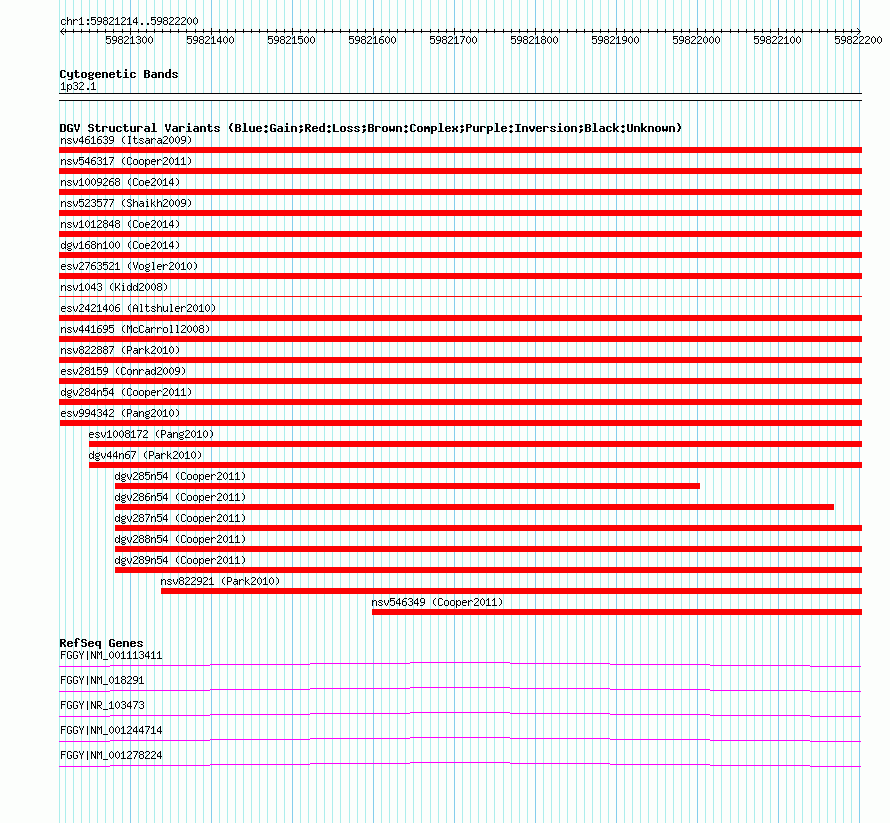Click the dgv168n100 (Coe2014) label
The width and height of the screenshot is (890, 823).
click(120, 245)
